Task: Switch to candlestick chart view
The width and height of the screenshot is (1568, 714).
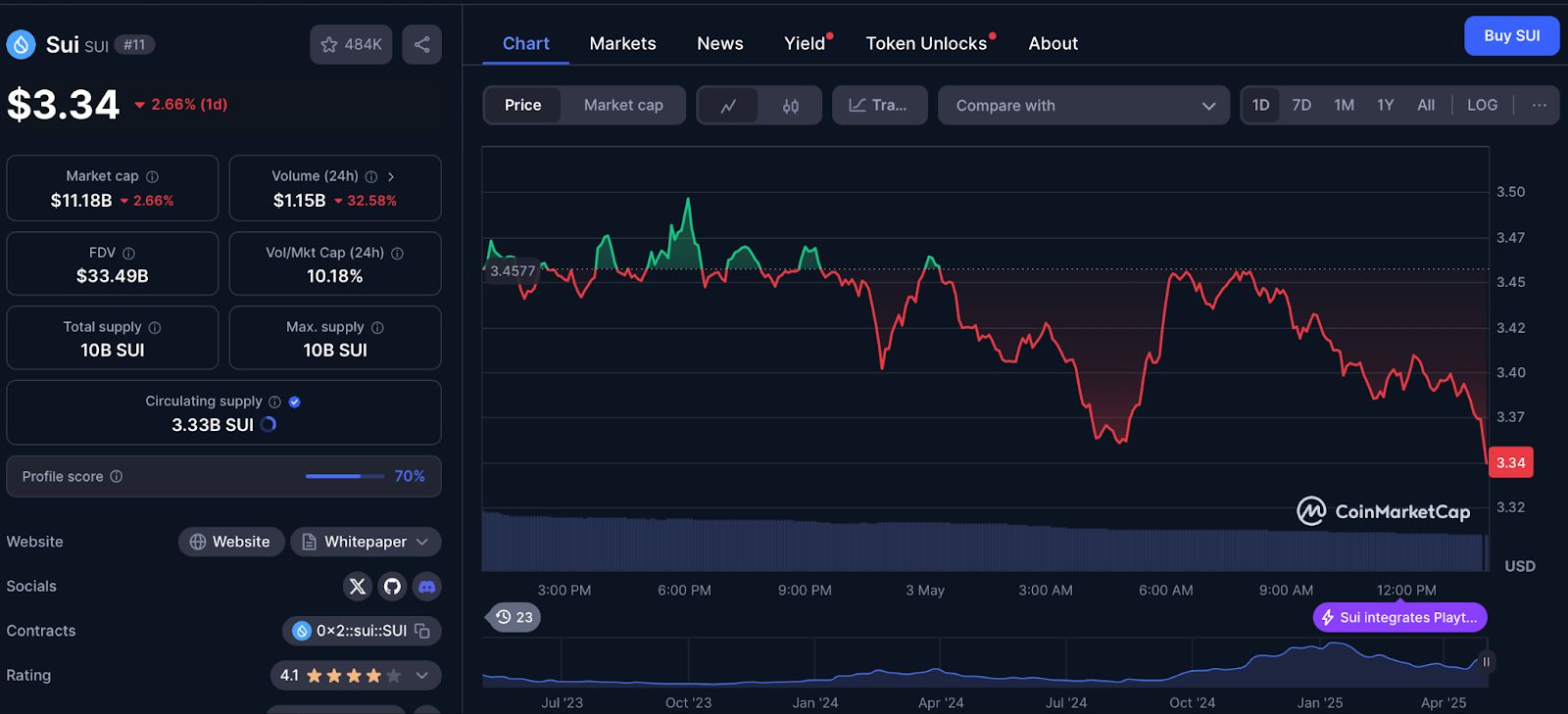Action: tap(790, 106)
